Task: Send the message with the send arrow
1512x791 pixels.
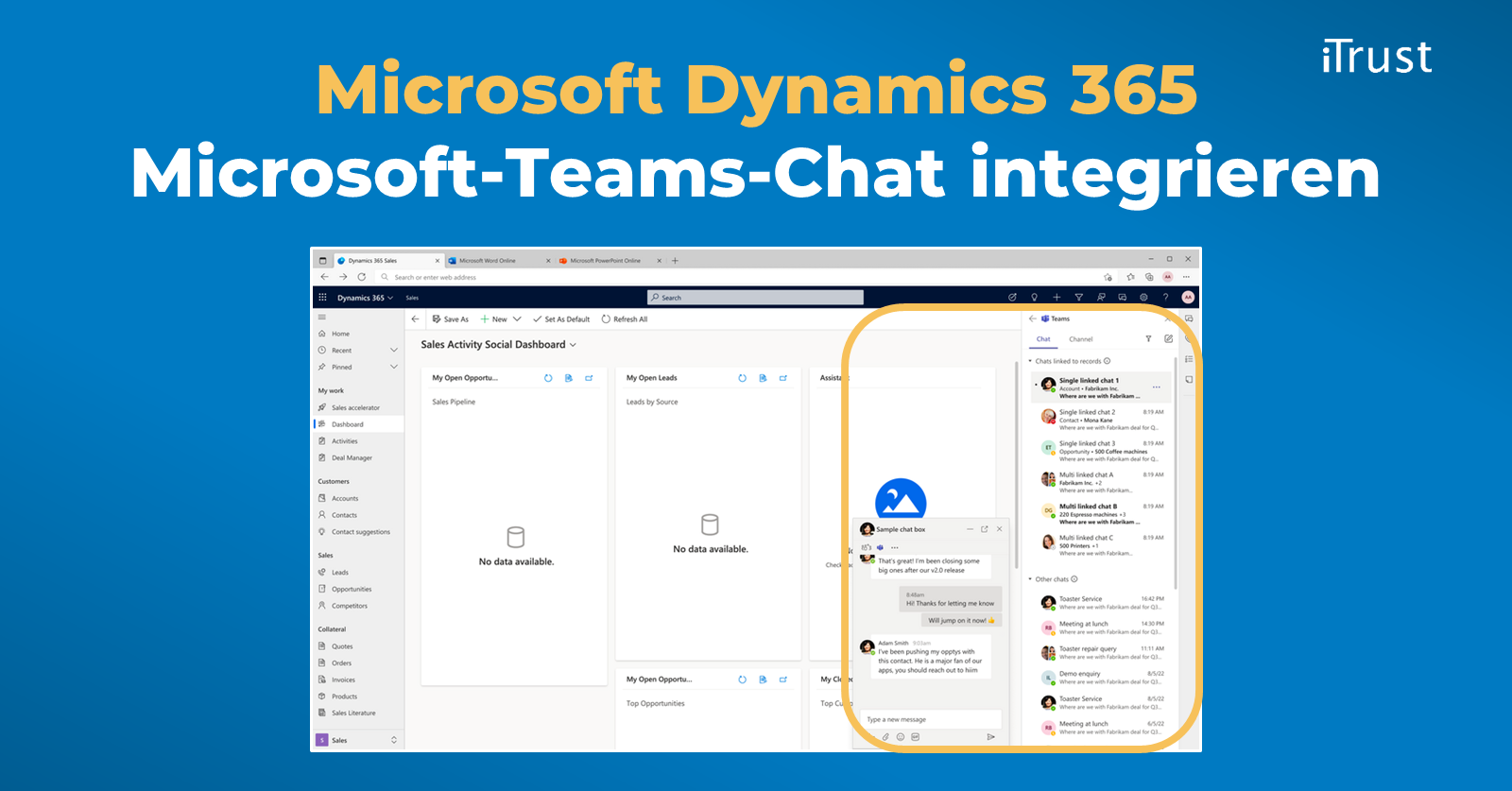Action: click(x=990, y=737)
